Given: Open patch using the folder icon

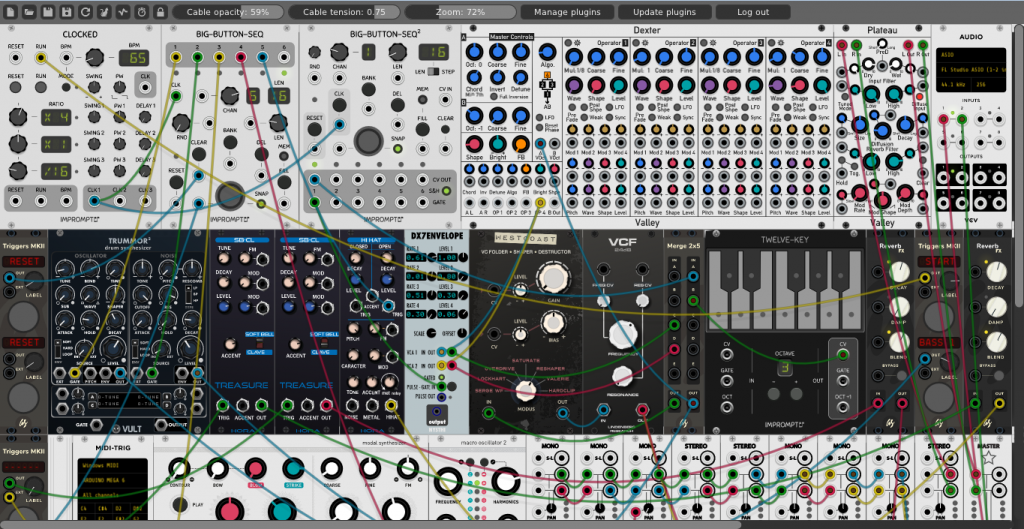Looking at the screenshot, I should 29,12.
